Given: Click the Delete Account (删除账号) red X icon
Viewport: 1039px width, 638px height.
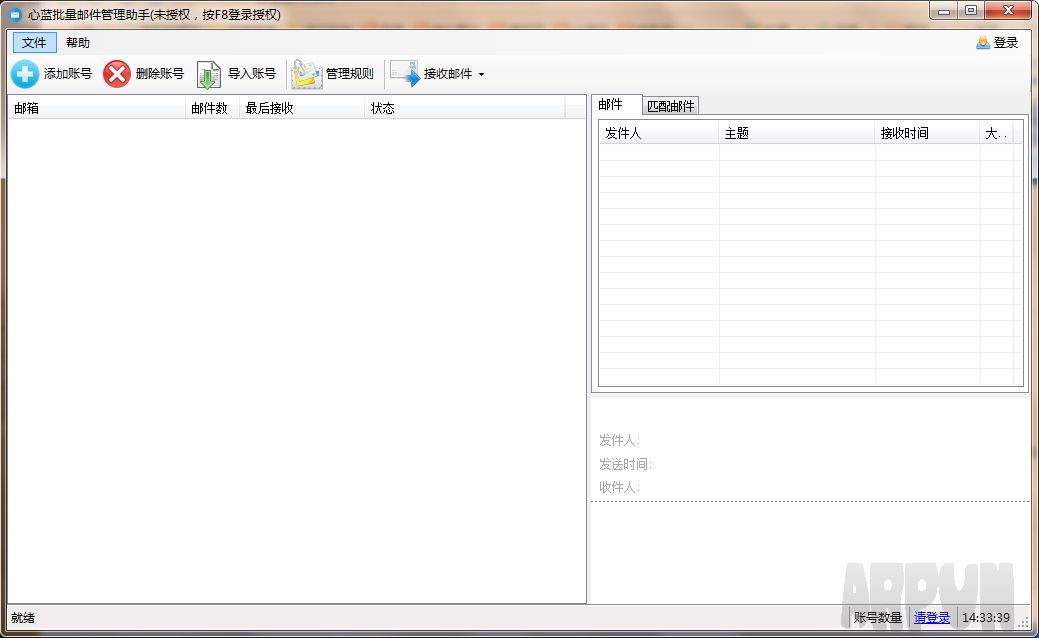Looking at the screenshot, I should [117, 74].
